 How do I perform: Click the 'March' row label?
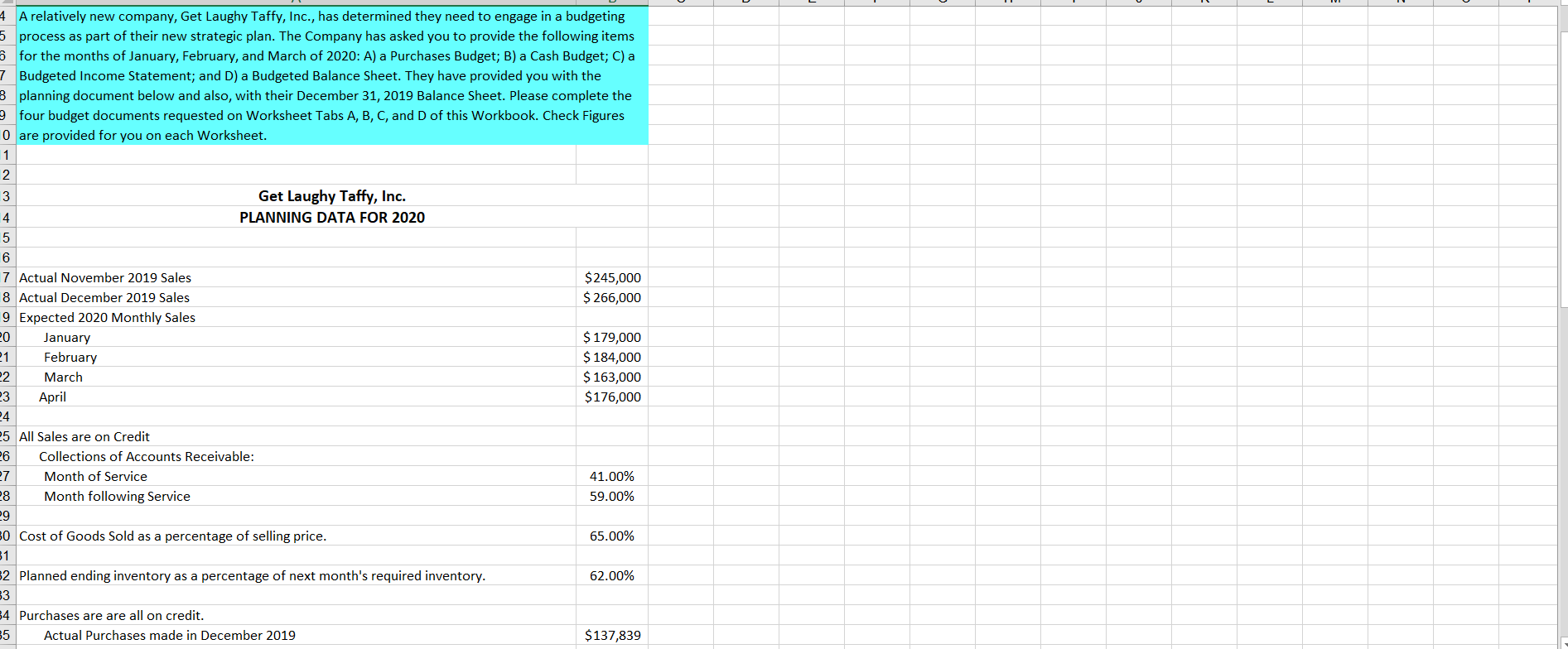(x=64, y=377)
